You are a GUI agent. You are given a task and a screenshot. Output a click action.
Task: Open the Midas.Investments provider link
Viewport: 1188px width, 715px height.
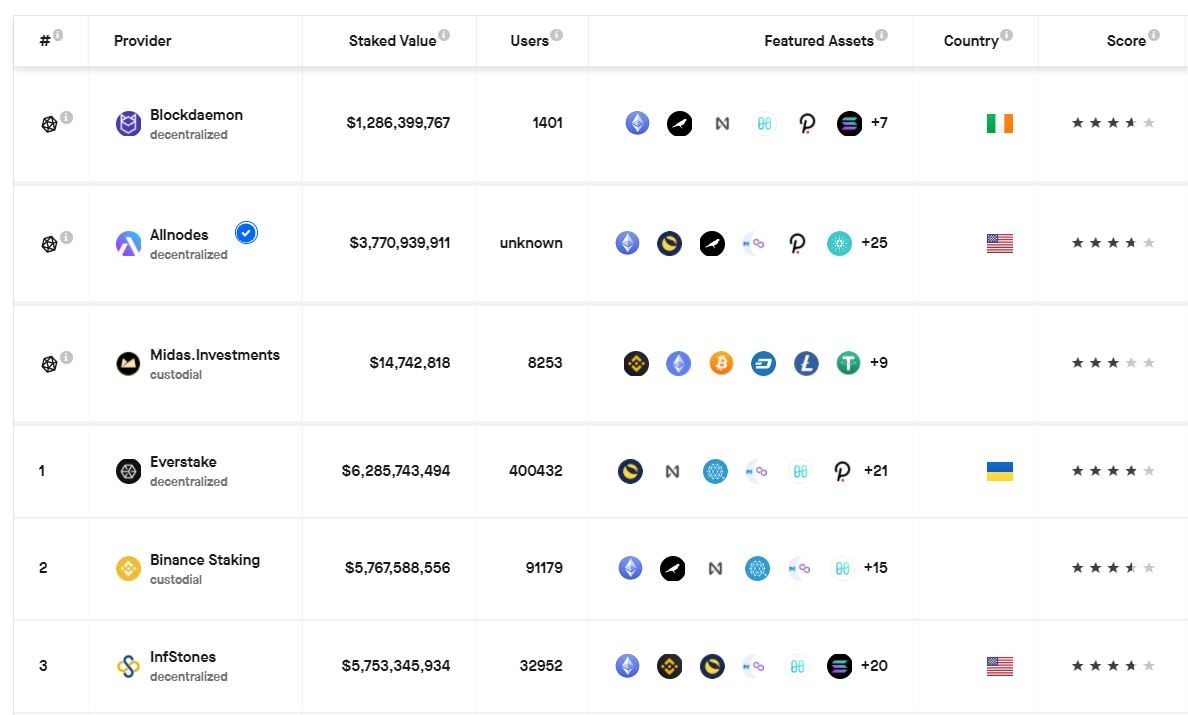click(x=214, y=355)
